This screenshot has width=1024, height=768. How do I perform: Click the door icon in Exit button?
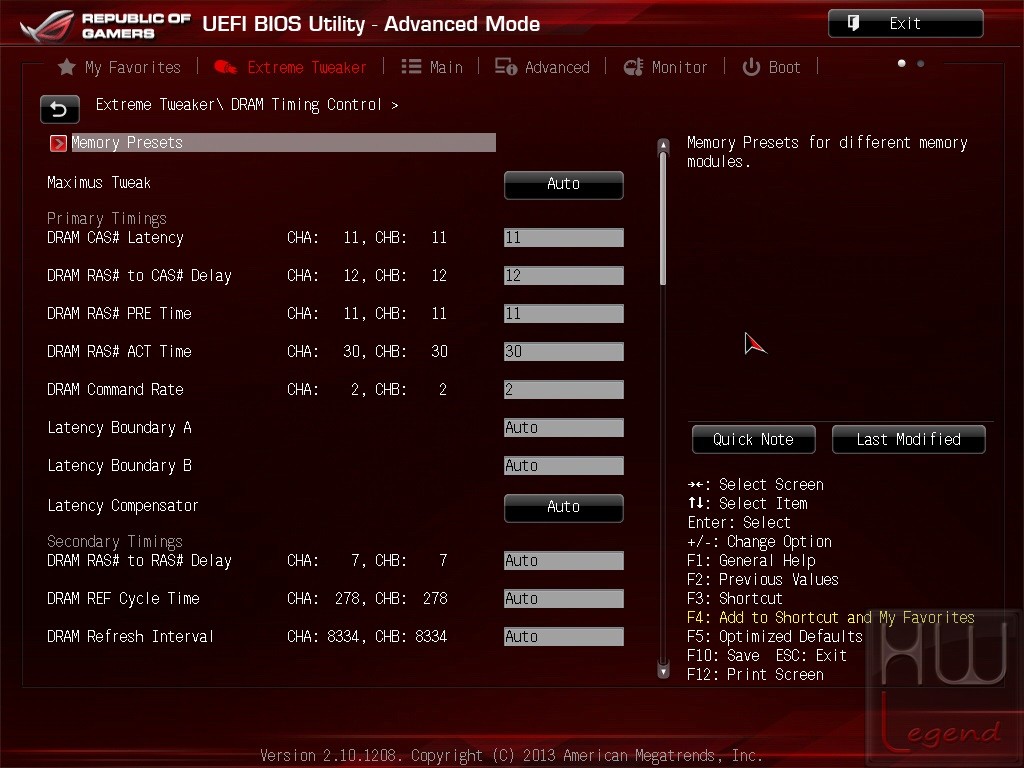click(x=853, y=24)
